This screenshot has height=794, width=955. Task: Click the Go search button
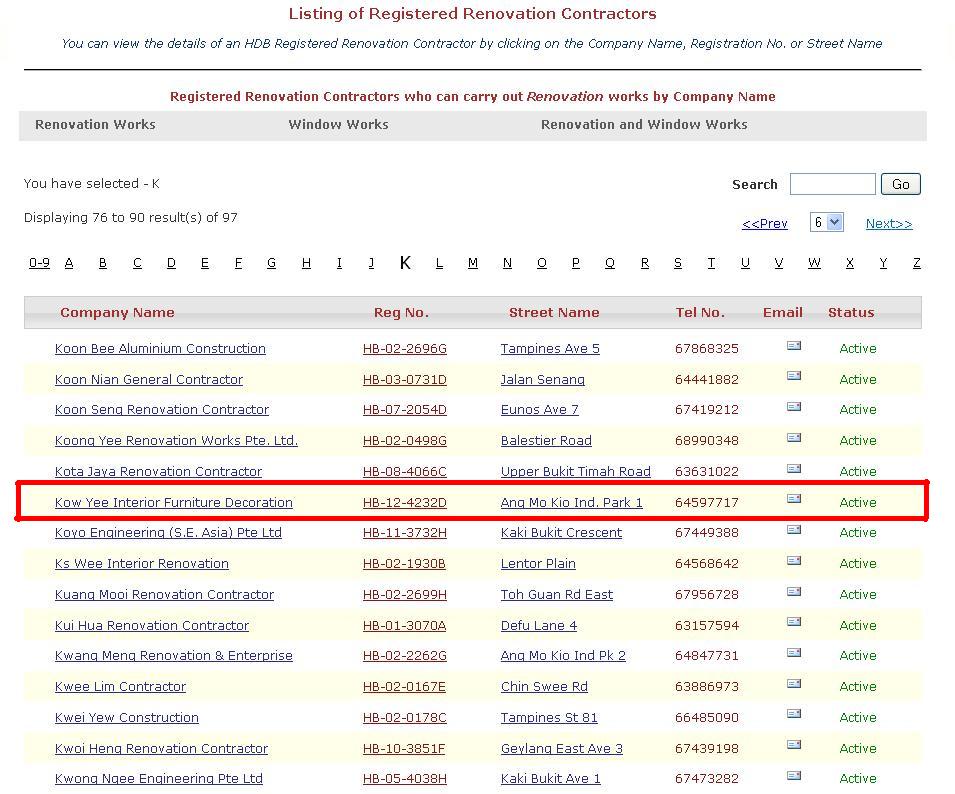[900, 184]
